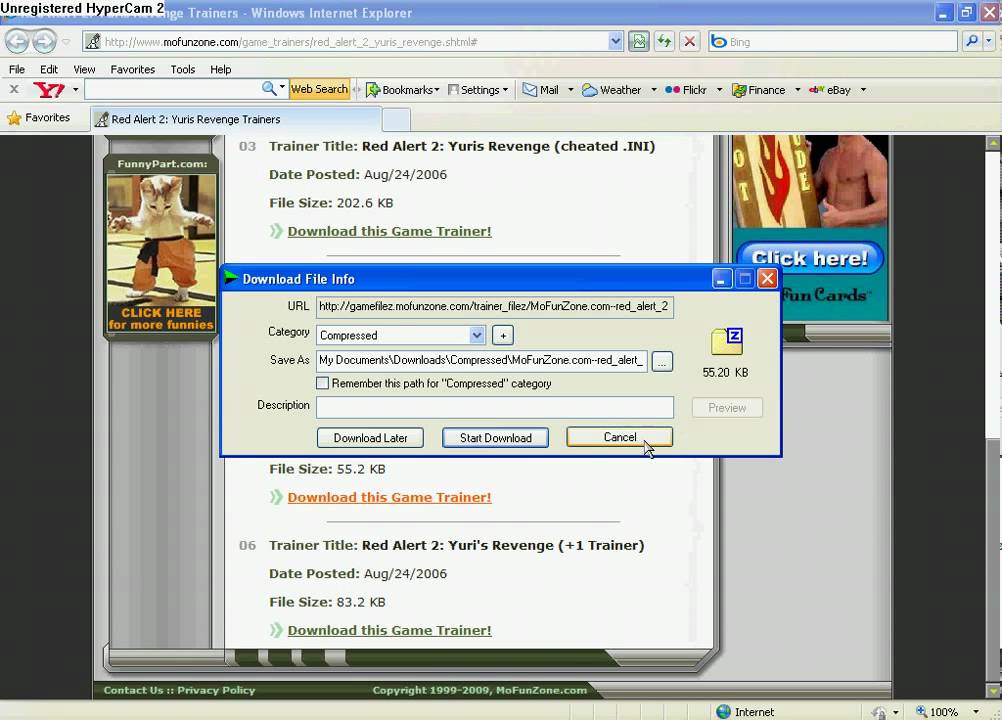The width and height of the screenshot is (1002, 720).
Task: Click the URL field in download dialog
Action: click(x=495, y=307)
